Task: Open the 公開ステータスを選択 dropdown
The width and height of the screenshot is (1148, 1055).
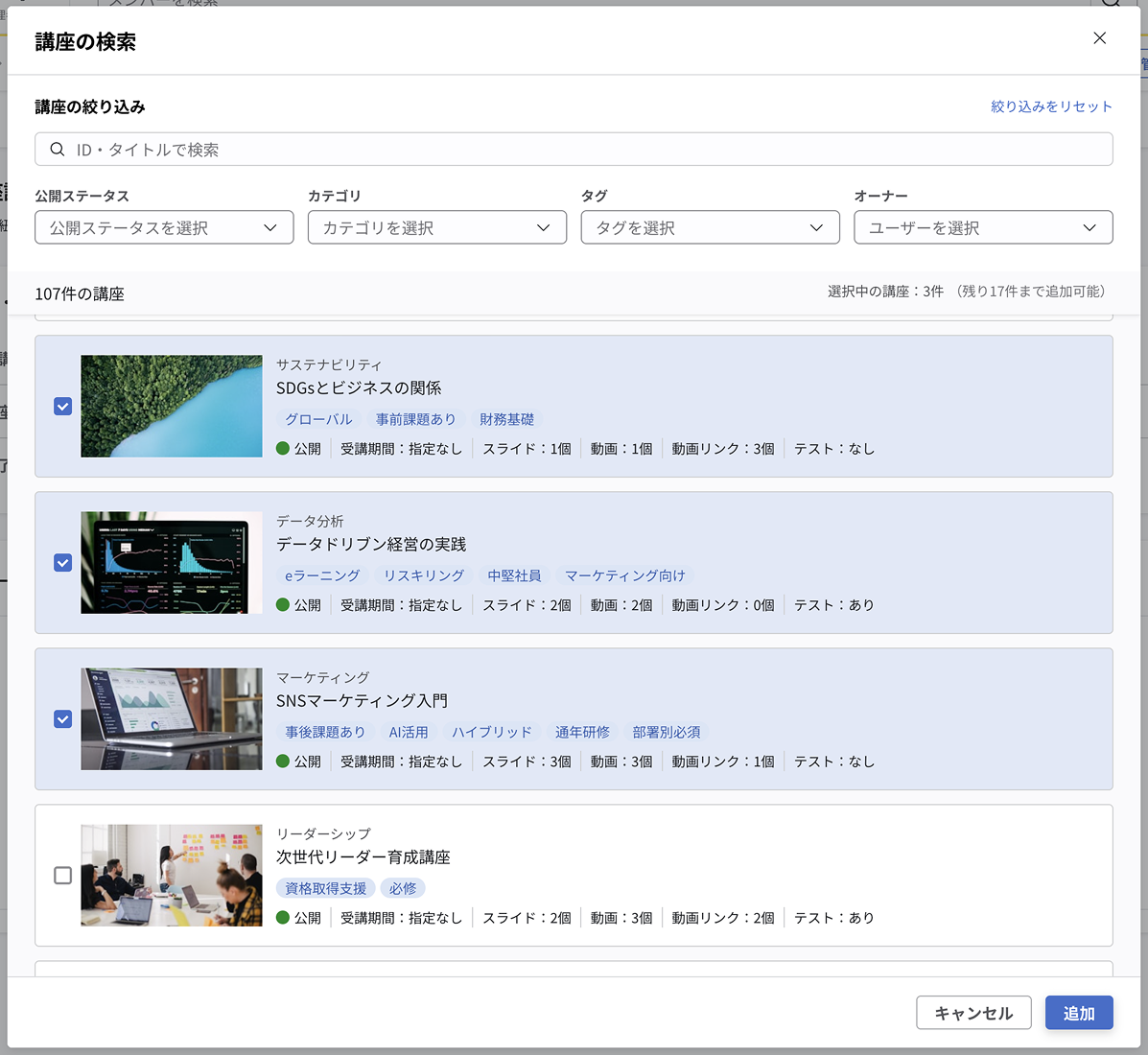Action: click(x=164, y=227)
